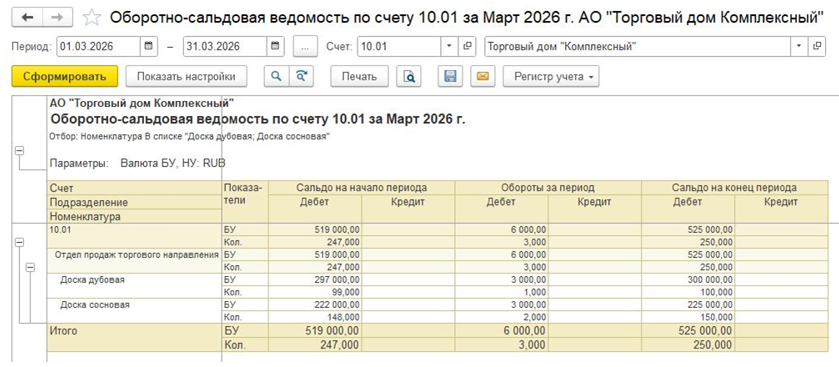Click closing balance 225 000,00 cell
The width and height of the screenshot is (839, 367).
point(688,305)
